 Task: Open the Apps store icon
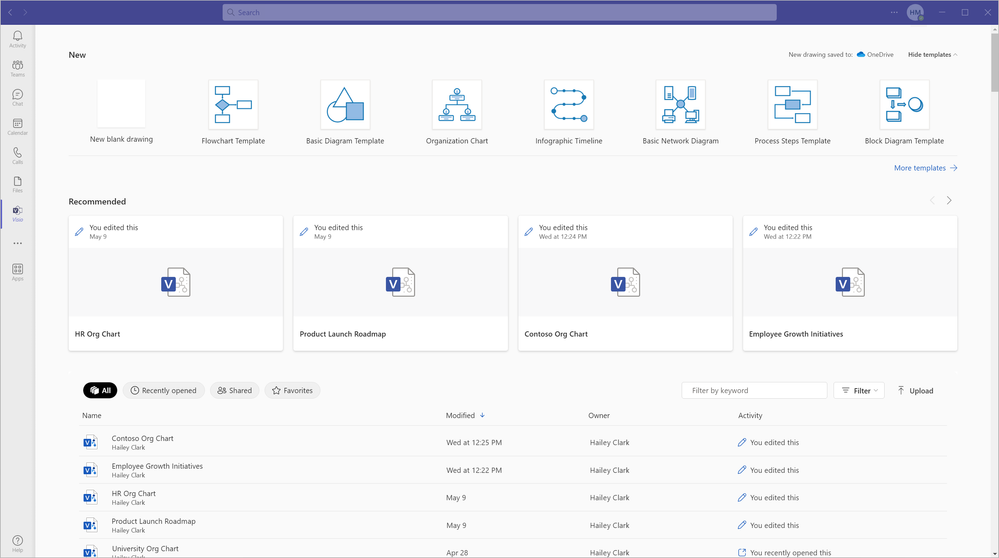coord(17,272)
